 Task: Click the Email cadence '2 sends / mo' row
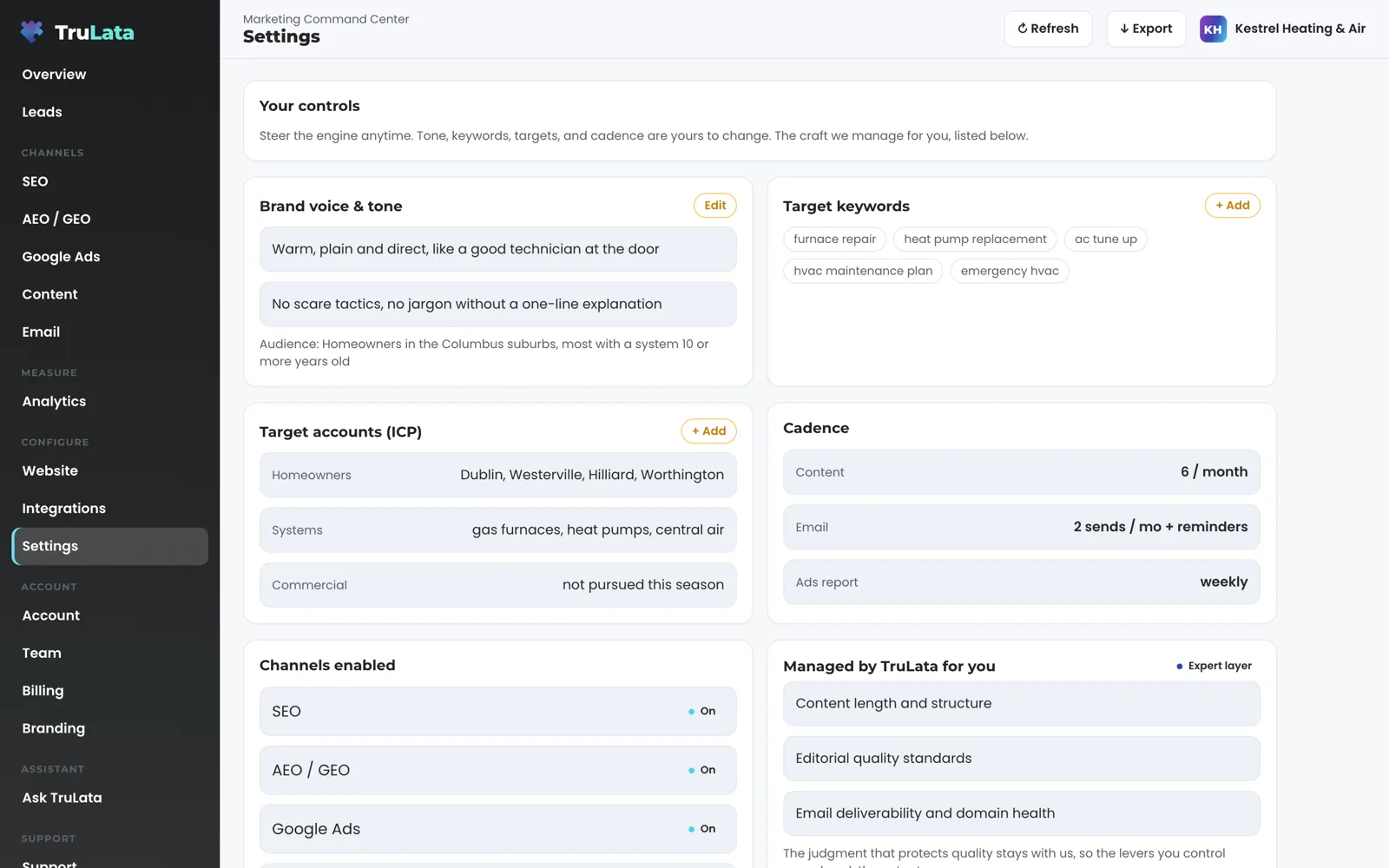pyautogui.click(x=1022, y=527)
